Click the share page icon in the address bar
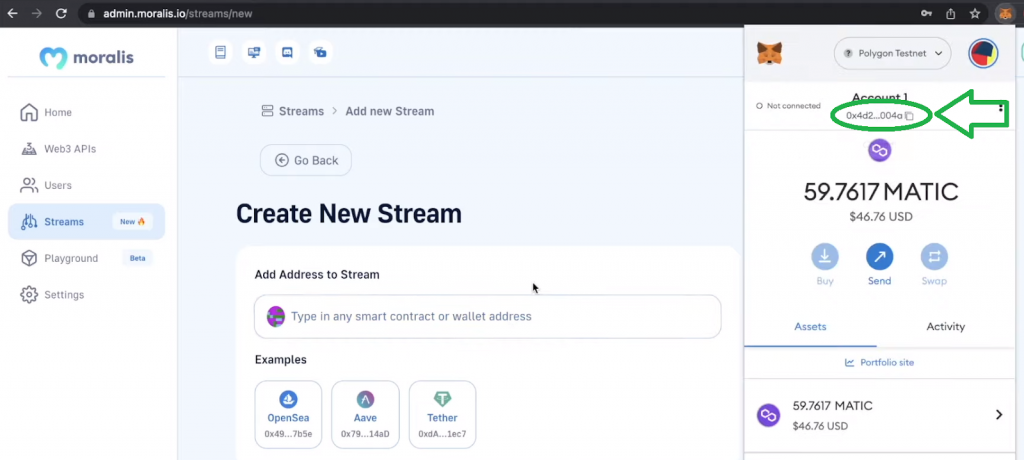This screenshot has width=1024, height=460. (x=951, y=13)
